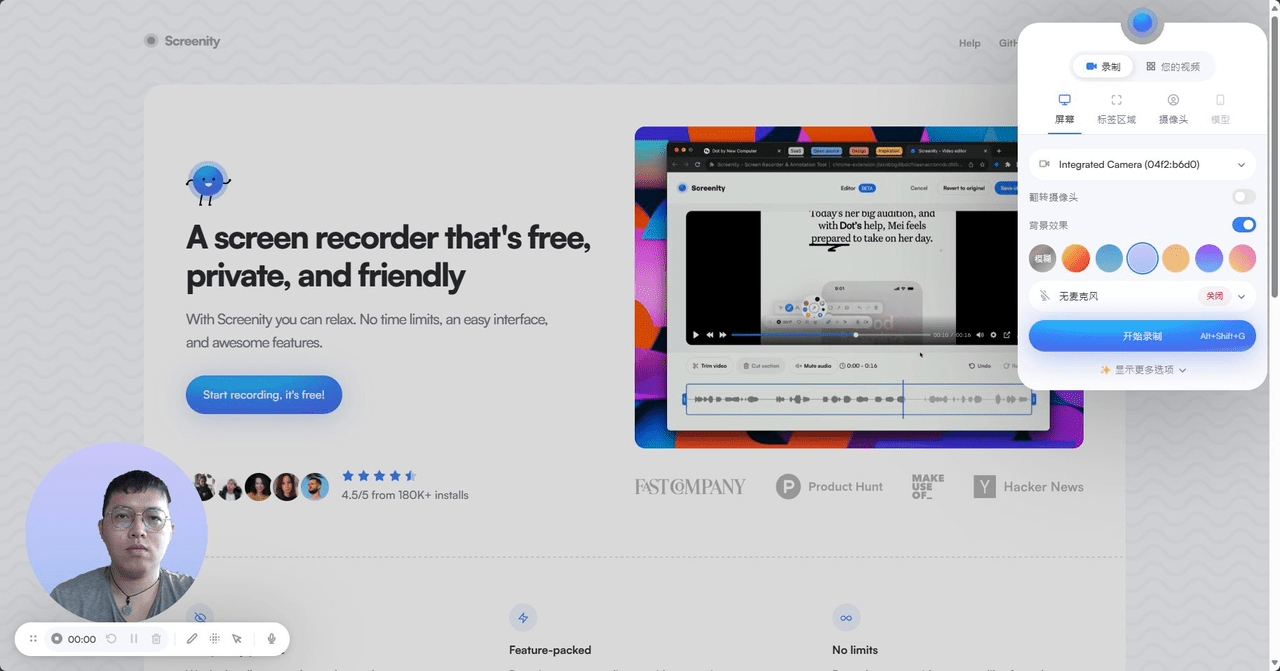Viewport: 1280px width, 671px height.
Task: Click the Screenity video editor preview image
Action: (858, 287)
